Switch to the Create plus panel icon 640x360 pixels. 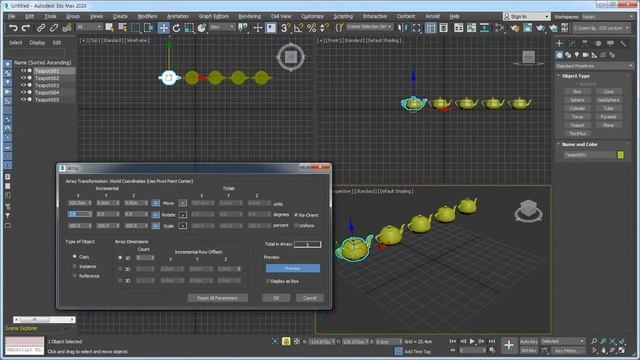click(x=559, y=43)
